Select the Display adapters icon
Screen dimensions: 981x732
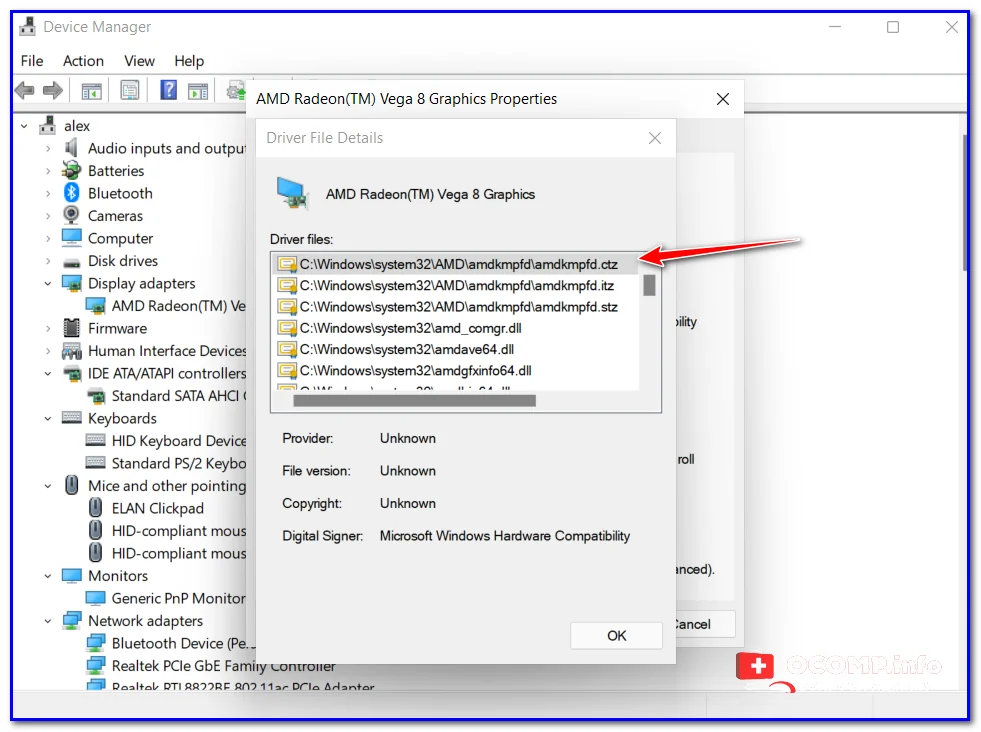tap(71, 283)
